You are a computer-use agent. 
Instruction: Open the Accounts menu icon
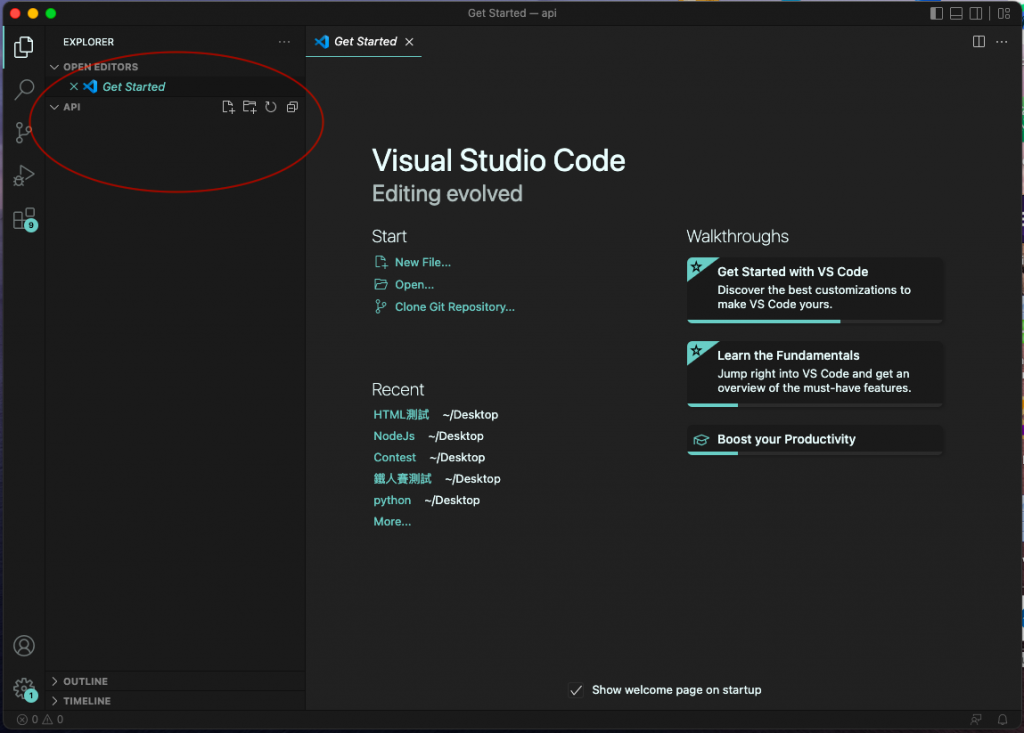[x=24, y=645]
